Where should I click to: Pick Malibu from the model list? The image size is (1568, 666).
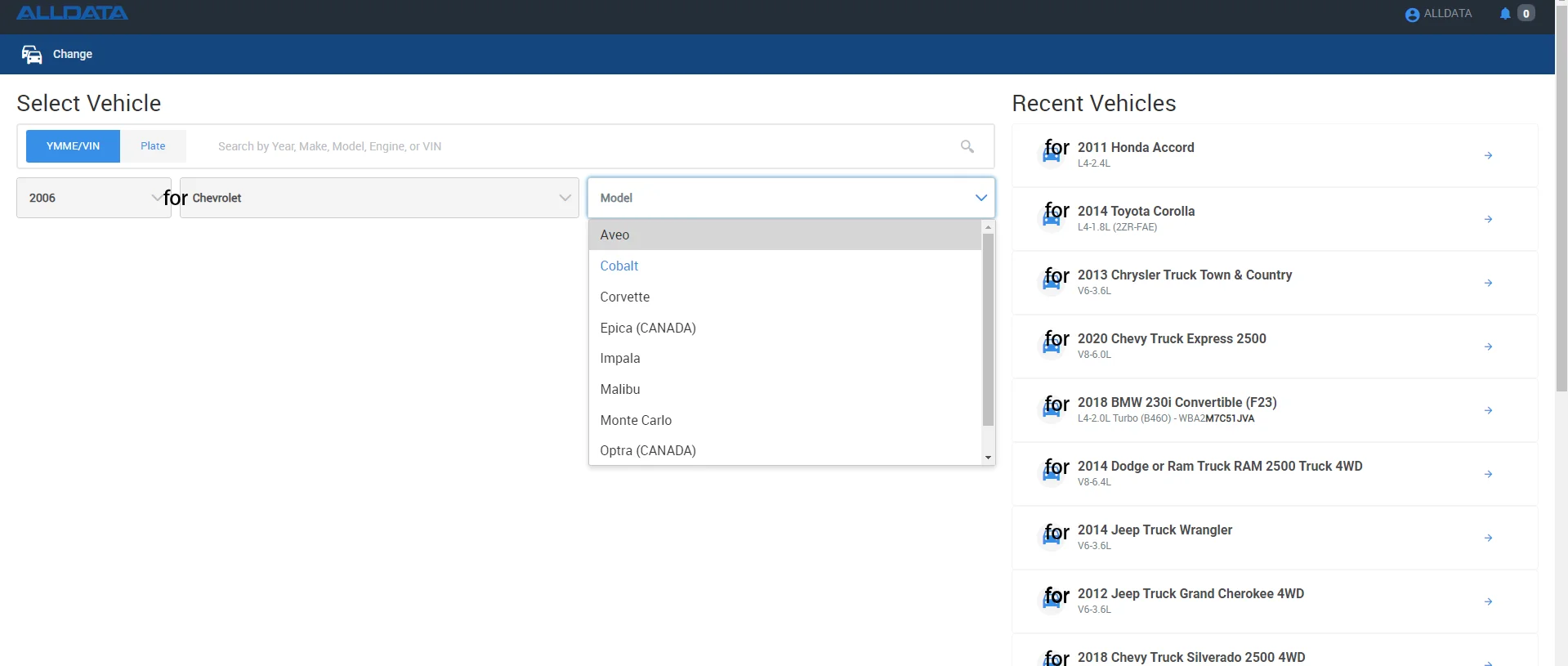tap(784, 389)
